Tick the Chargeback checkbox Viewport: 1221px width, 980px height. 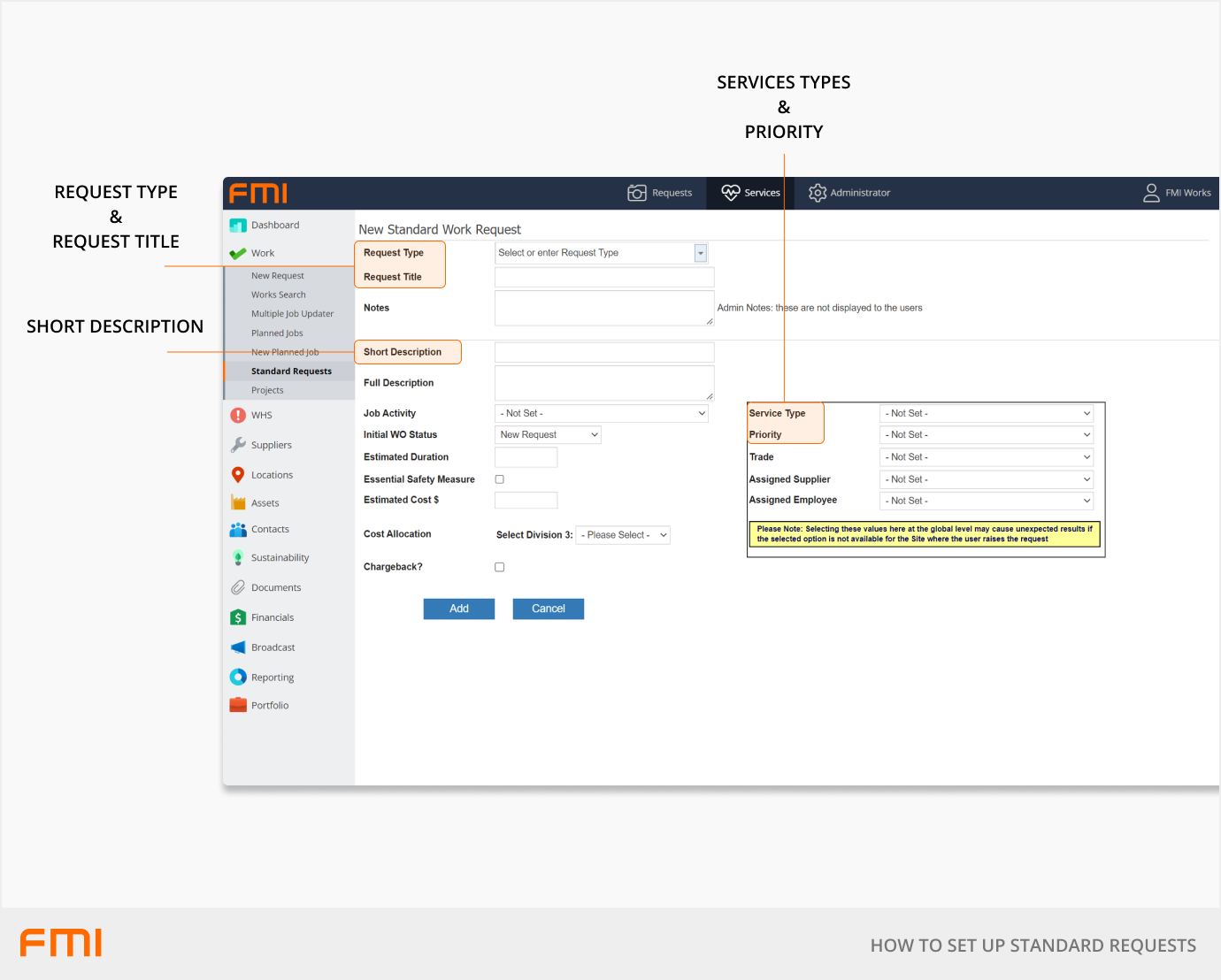[x=500, y=567]
